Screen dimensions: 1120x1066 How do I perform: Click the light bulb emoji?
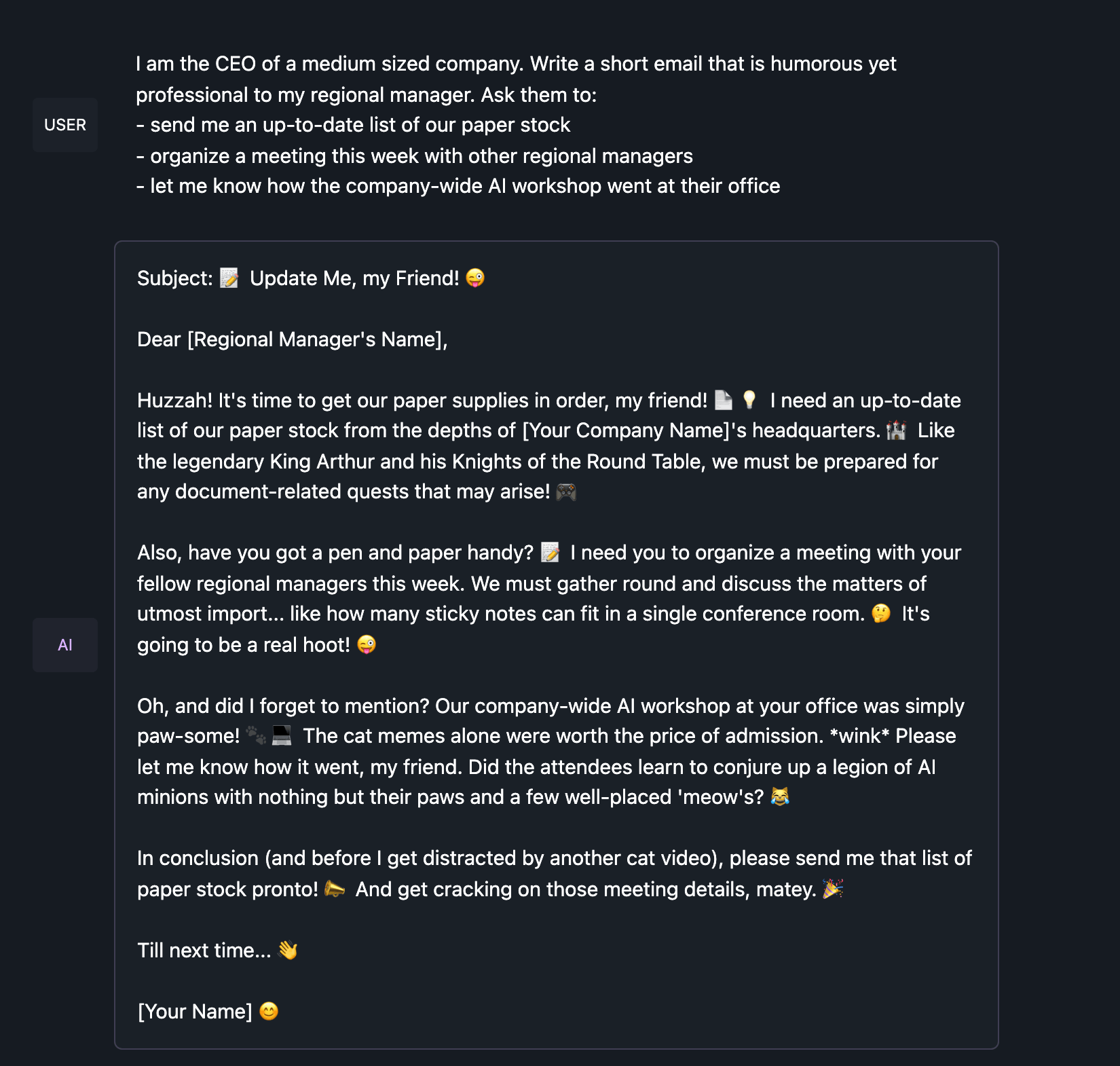[x=749, y=401]
